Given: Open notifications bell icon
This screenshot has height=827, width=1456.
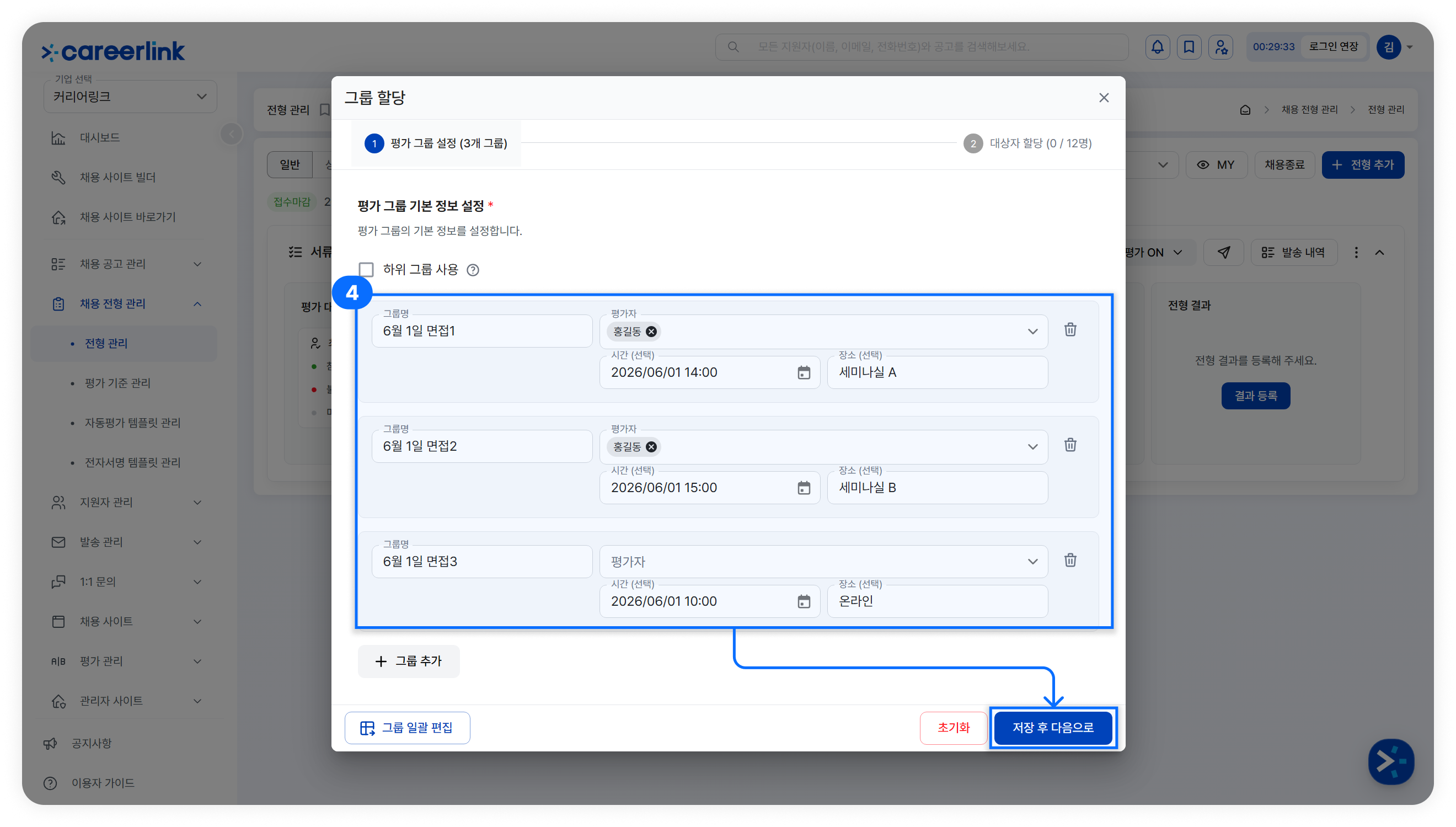Looking at the screenshot, I should point(1158,47).
